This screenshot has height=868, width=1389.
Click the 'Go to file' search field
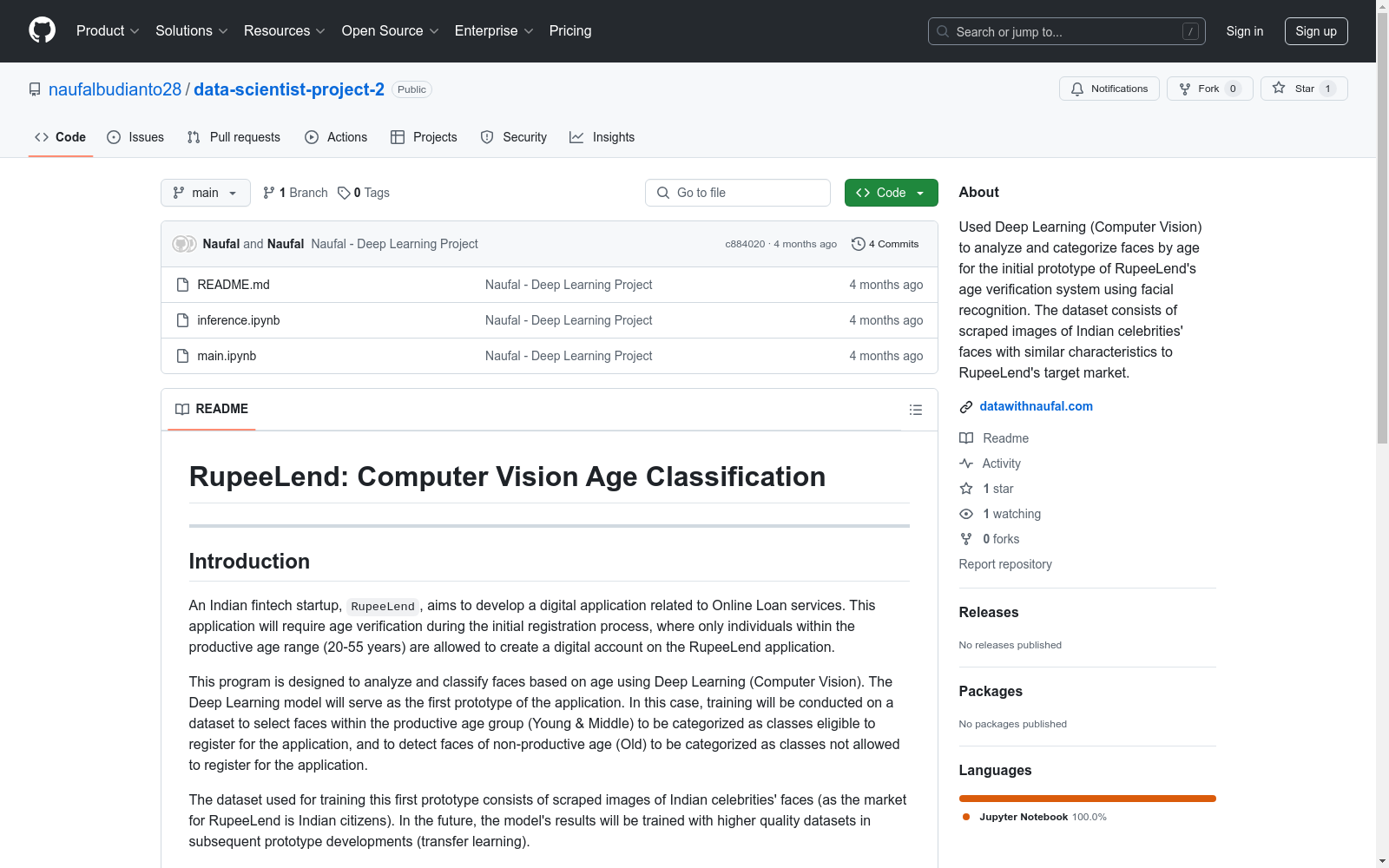[x=738, y=193]
